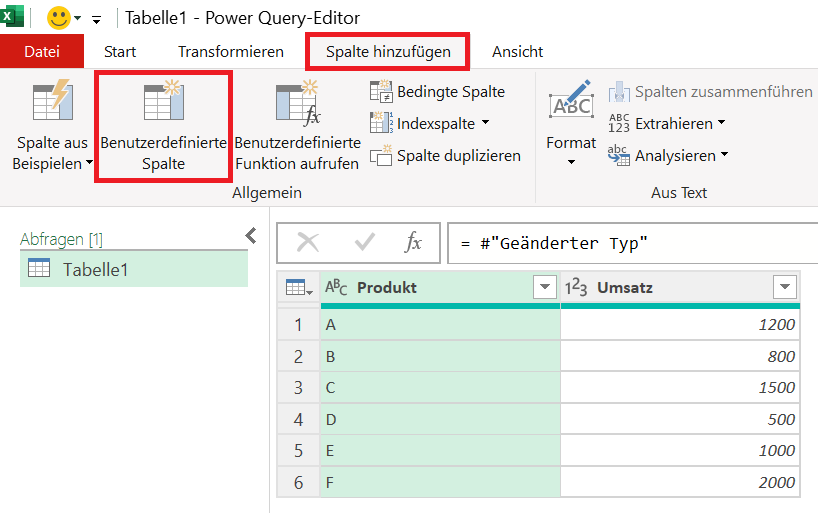Click the Umsatz value 1500
This screenshot has width=818, height=513.
[x=680, y=388]
